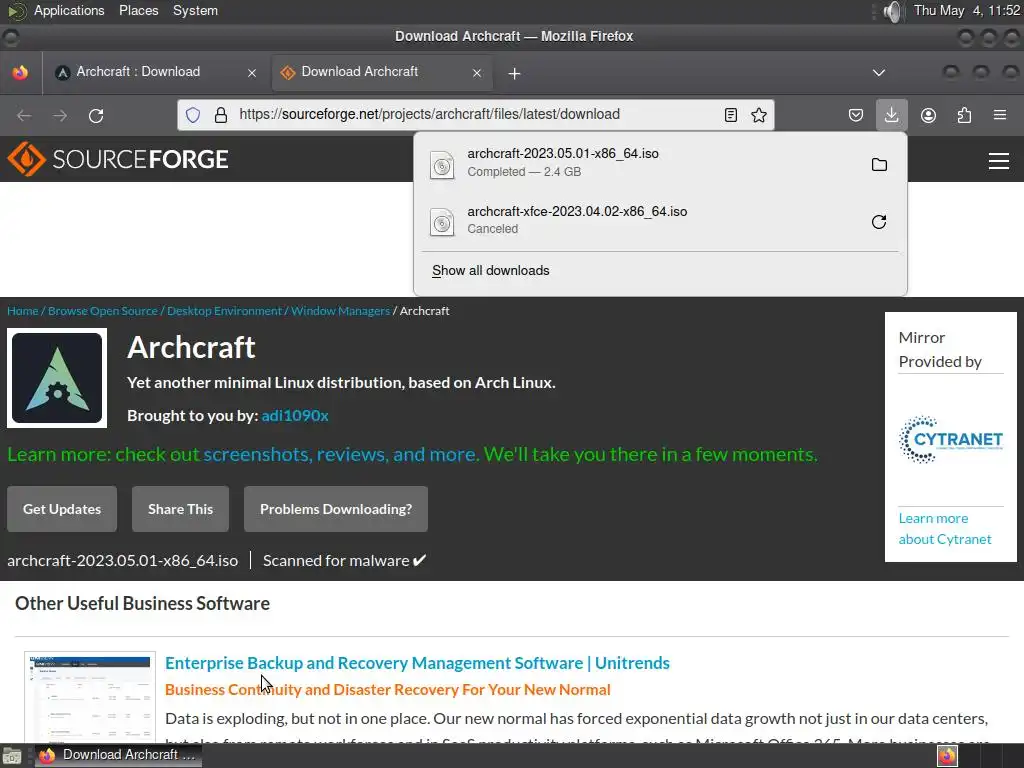Click the Problems Downloading? button
The image size is (1024, 768).
[x=336, y=509]
